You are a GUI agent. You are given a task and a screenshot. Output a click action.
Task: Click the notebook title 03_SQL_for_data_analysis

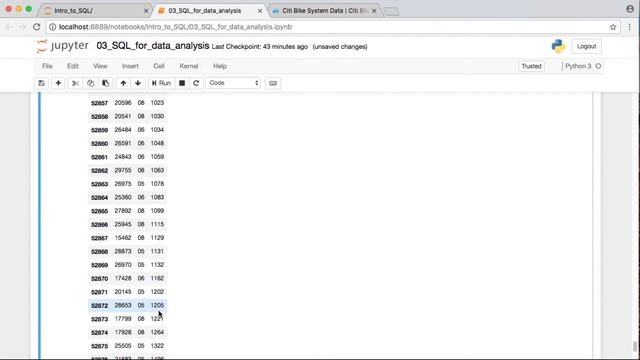(x=153, y=46)
